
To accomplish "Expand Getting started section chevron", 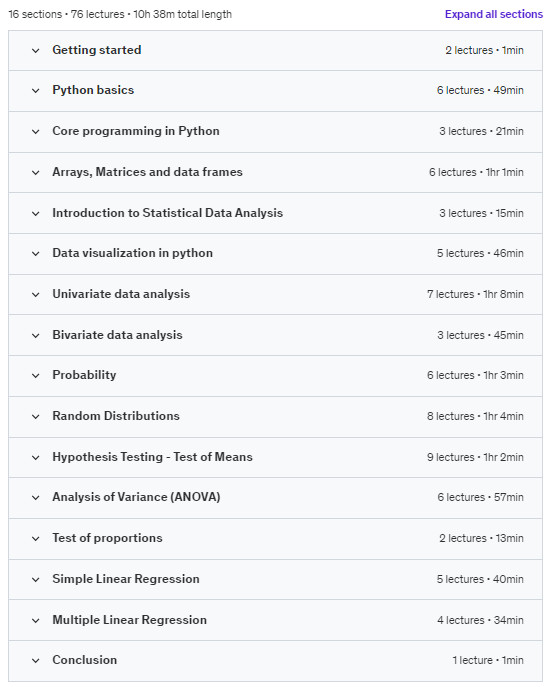I will point(35,51).
